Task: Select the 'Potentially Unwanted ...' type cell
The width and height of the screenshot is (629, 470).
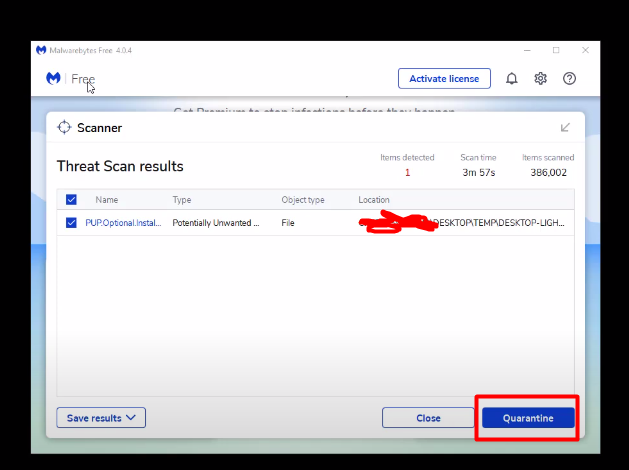Action: tap(216, 223)
